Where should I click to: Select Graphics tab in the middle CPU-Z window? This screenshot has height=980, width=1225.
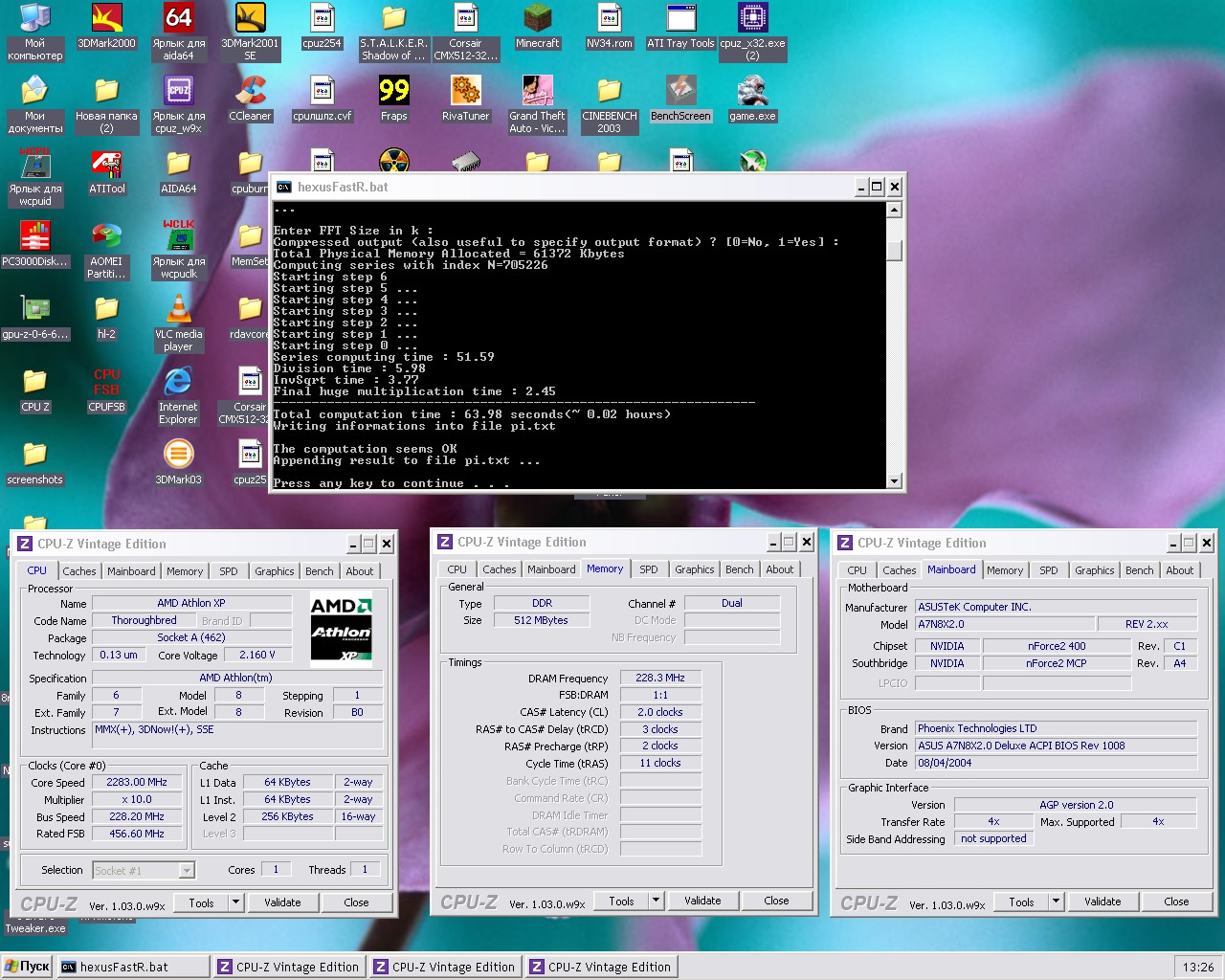[x=695, y=569]
